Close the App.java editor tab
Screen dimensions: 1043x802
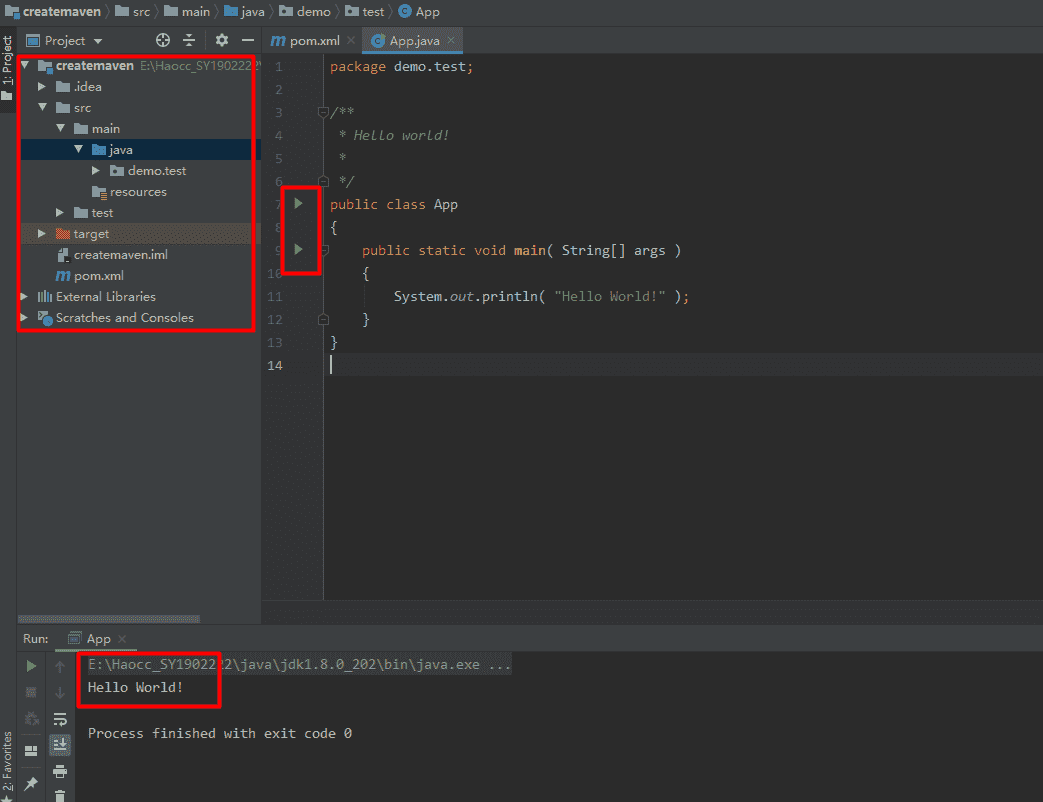click(451, 41)
